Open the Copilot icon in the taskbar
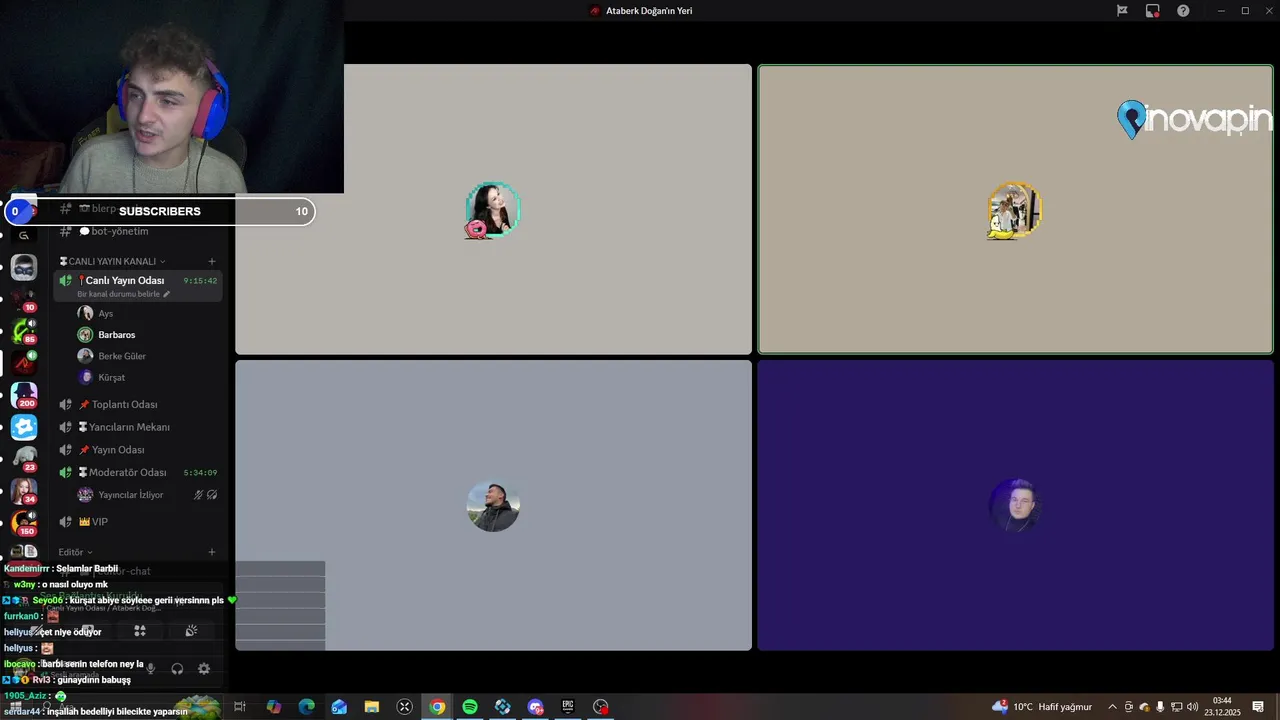Image resolution: width=1280 pixels, height=720 pixels. 274,707
